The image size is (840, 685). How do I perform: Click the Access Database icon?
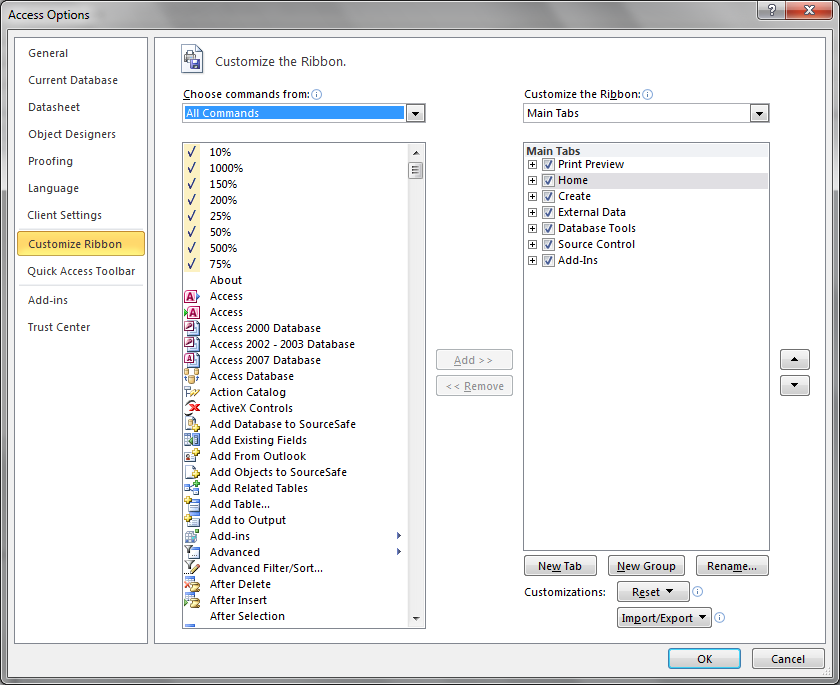(x=192, y=376)
